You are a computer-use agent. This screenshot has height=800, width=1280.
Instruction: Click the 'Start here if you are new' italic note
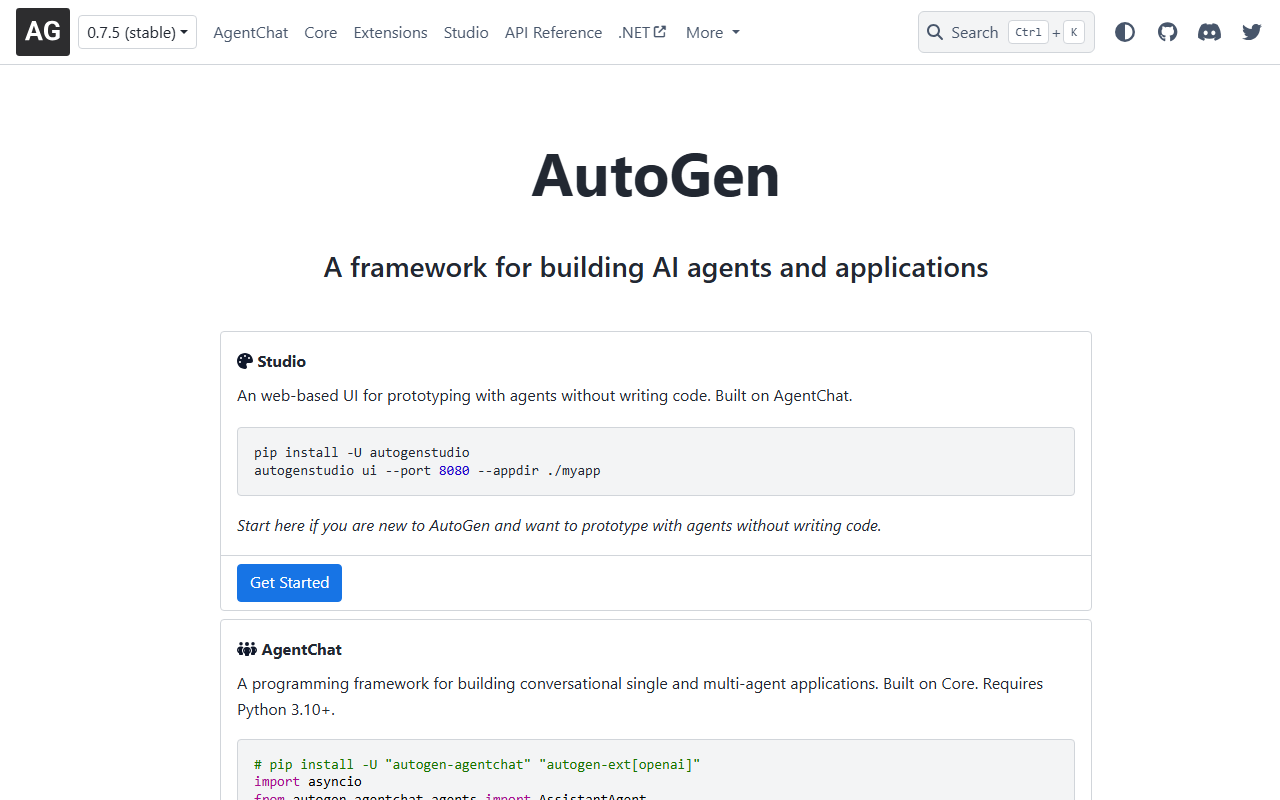(x=559, y=525)
